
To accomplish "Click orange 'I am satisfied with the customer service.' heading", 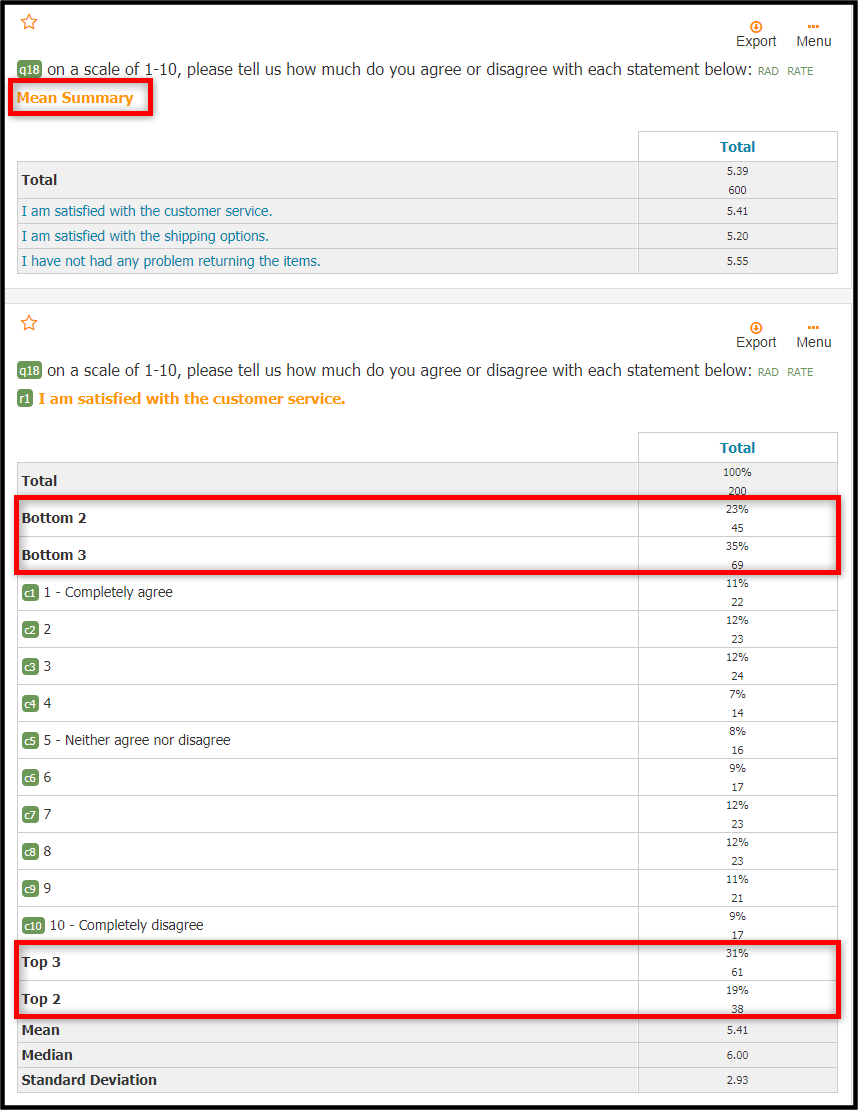I will coord(192,399).
